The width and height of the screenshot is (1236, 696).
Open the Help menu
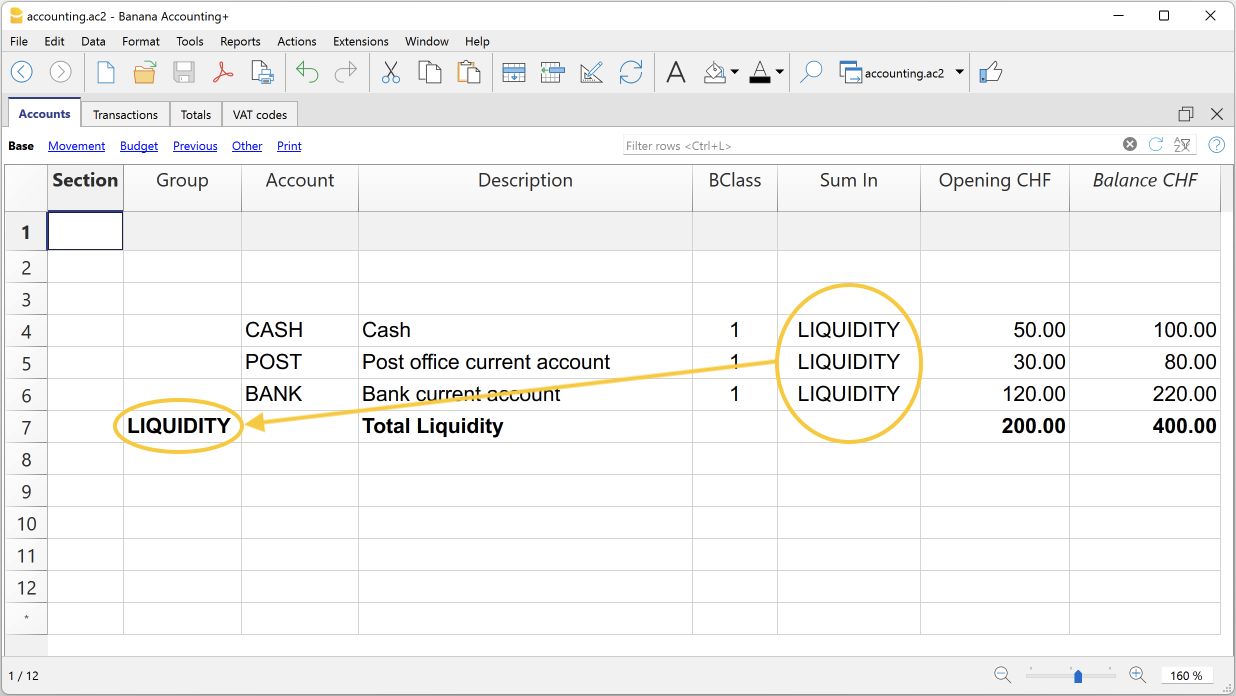point(477,41)
